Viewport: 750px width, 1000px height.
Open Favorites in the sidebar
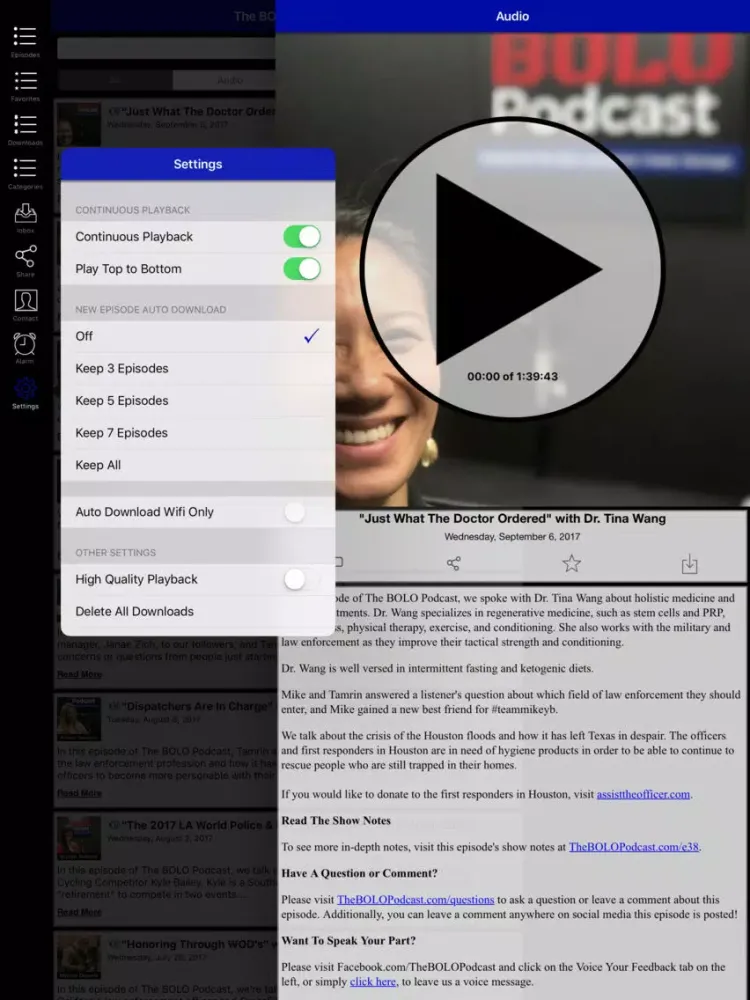tap(25, 85)
